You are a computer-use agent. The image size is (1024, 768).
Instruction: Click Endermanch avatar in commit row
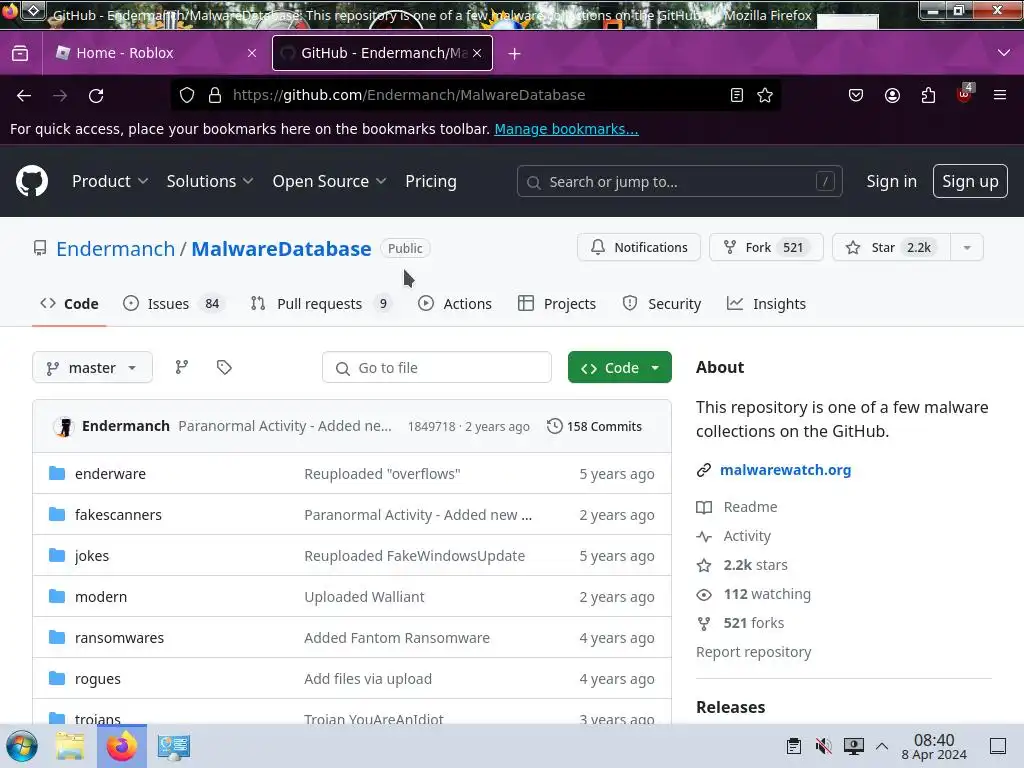[64, 426]
